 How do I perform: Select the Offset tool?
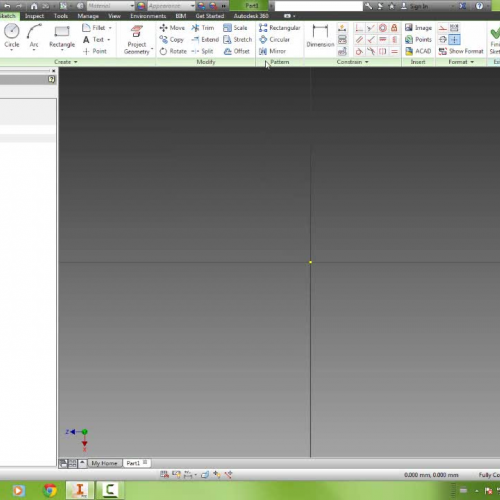[236, 51]
